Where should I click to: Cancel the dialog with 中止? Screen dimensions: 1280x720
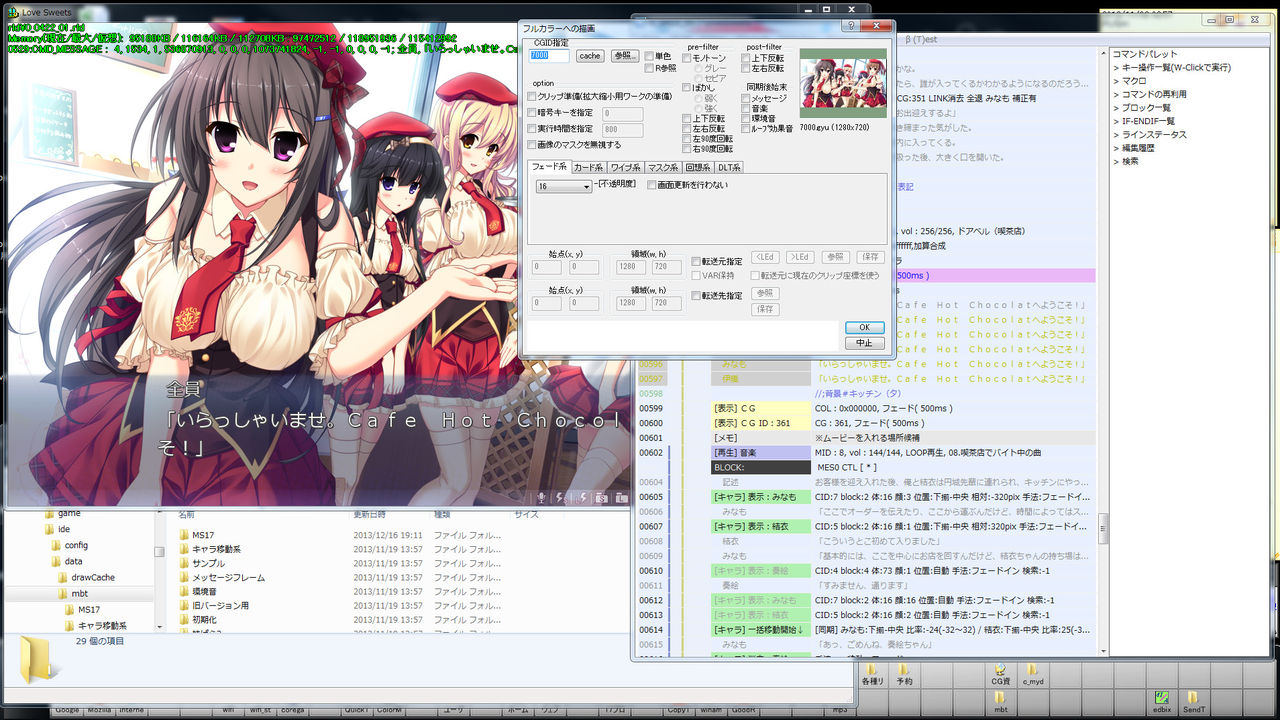[x=864, y=343]
